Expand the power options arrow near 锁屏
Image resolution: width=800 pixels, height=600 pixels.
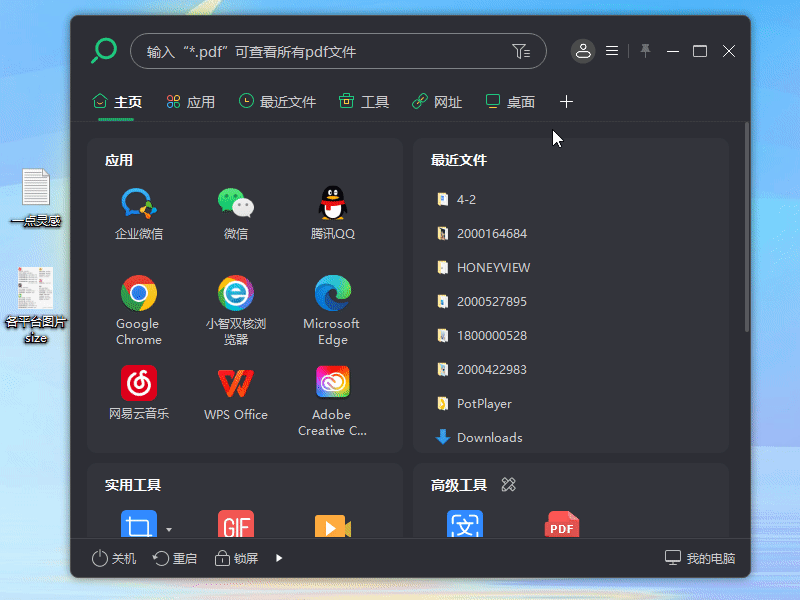click(278, 558)
